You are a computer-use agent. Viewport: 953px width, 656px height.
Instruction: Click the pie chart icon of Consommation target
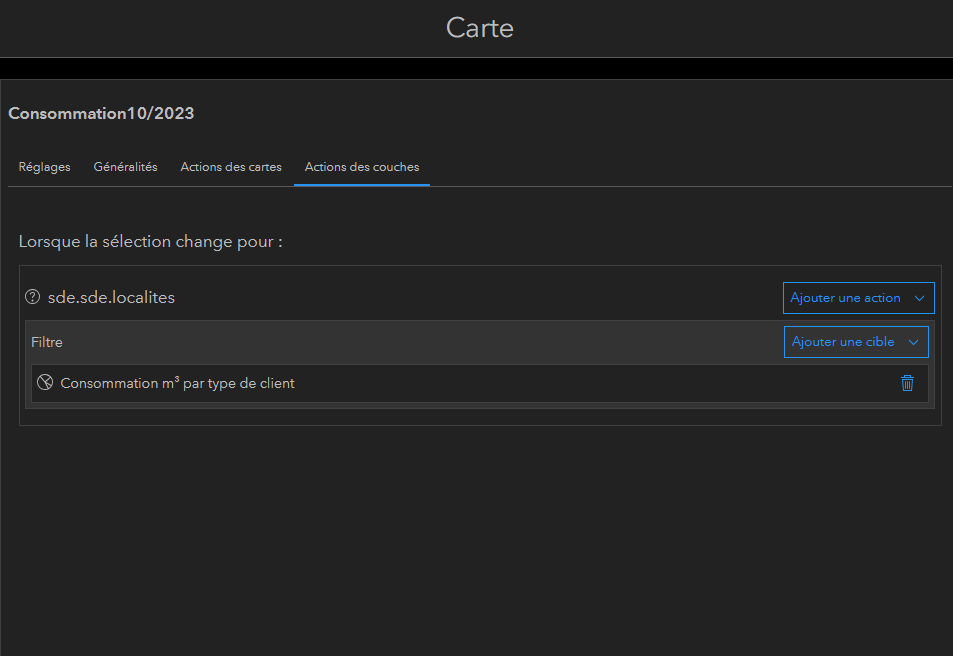(x=44, y=383)
